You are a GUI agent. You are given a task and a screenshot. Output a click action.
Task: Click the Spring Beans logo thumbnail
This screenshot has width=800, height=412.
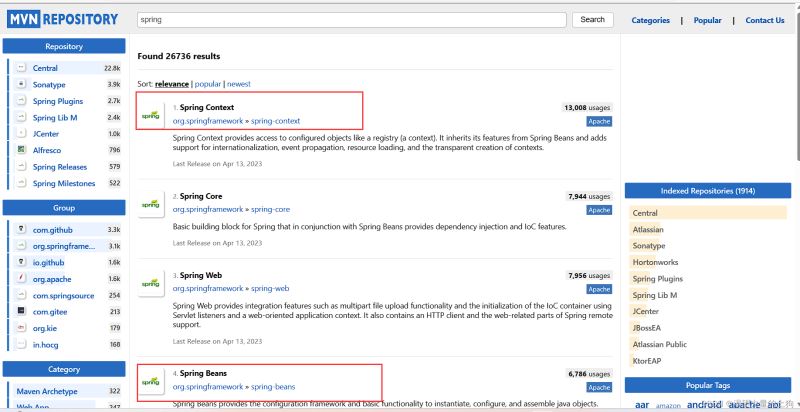(x=151, y=381)
